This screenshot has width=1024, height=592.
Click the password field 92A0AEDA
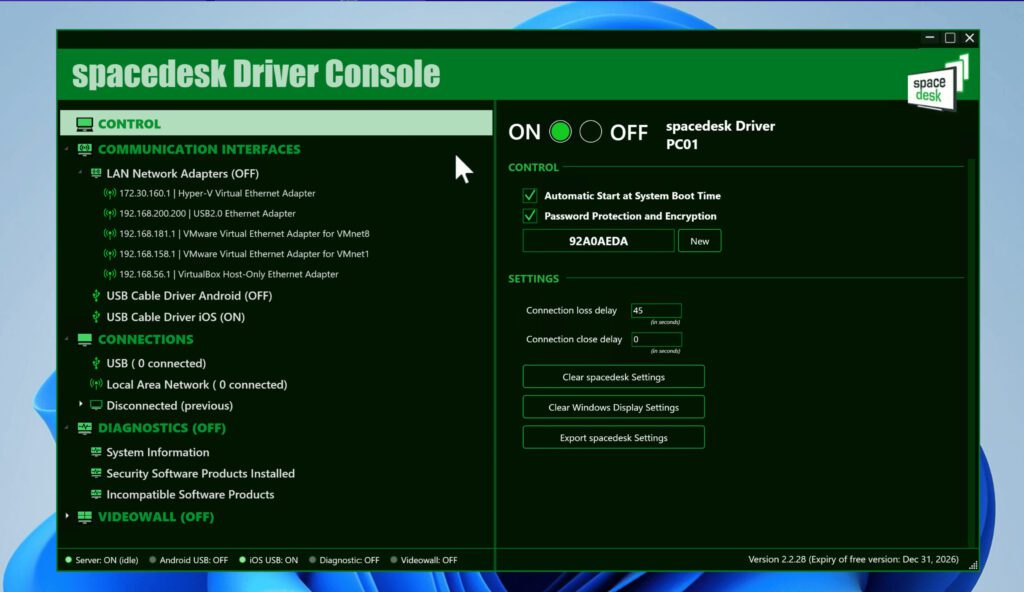[598, 241]
